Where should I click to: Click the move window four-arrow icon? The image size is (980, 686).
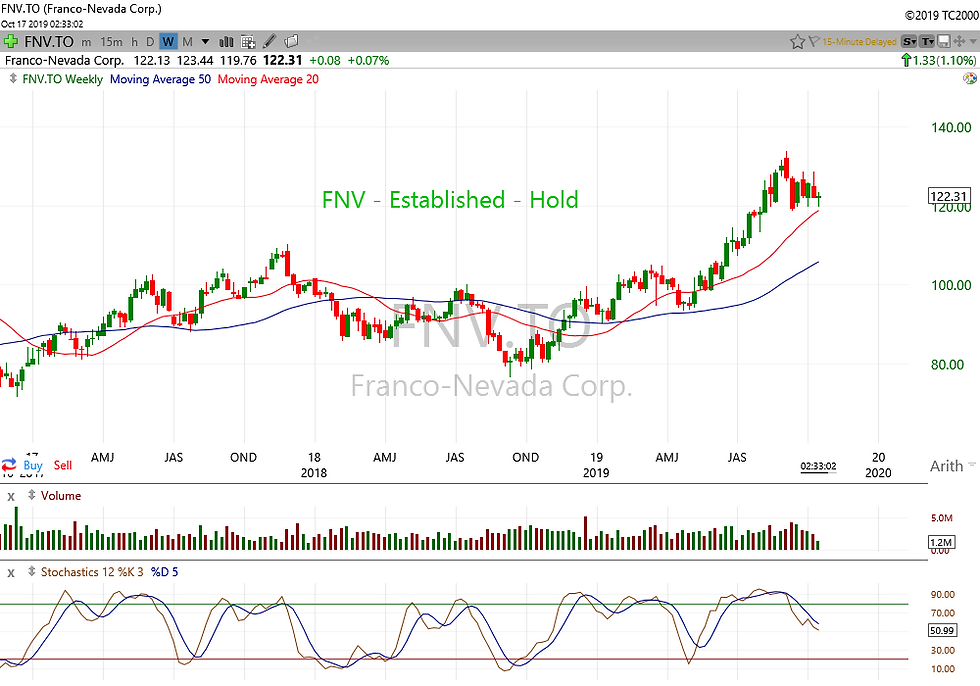pyautogui.click(x=959, y=42)
